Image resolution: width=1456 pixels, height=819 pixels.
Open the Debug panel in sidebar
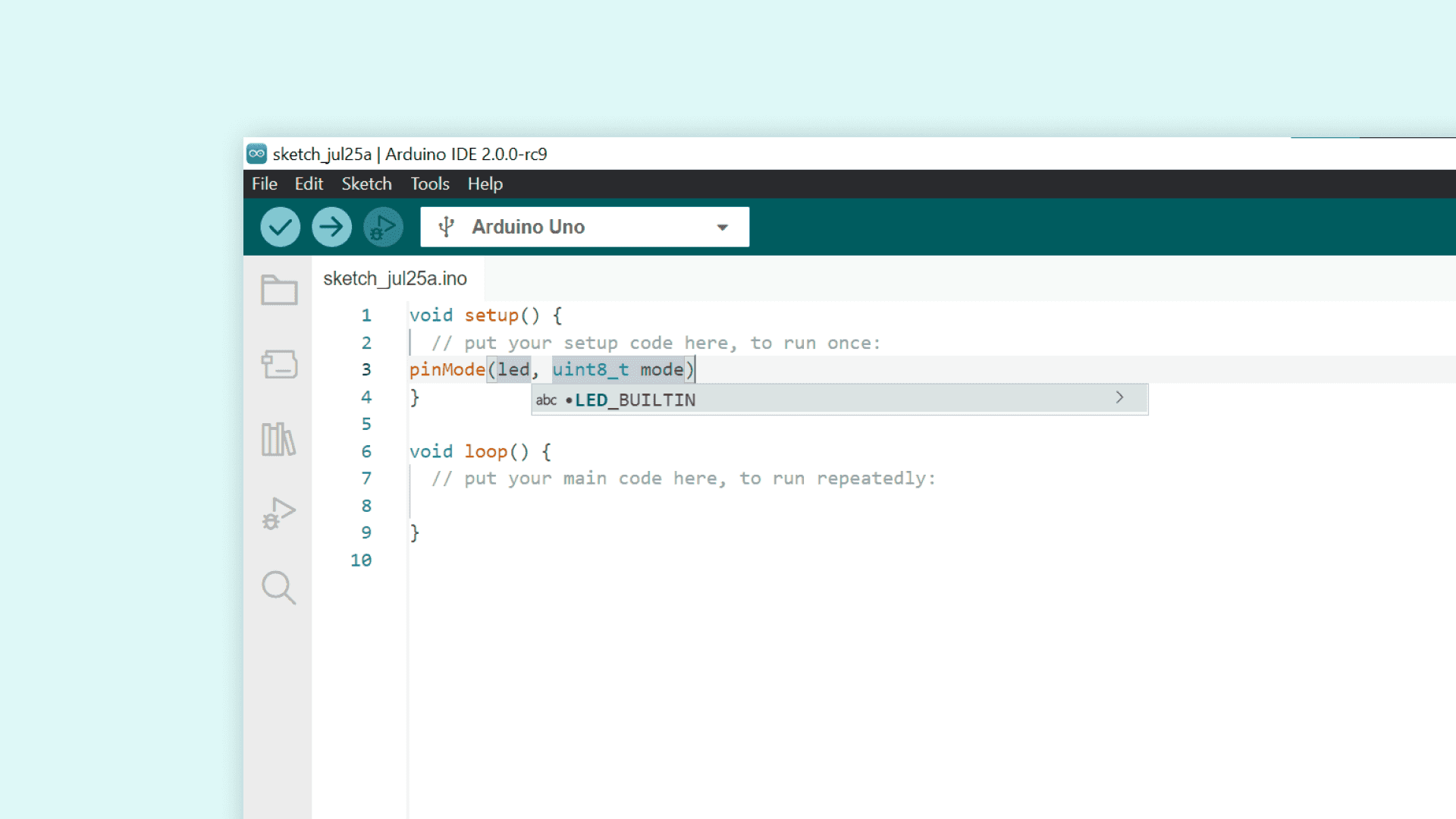point(278,513)
